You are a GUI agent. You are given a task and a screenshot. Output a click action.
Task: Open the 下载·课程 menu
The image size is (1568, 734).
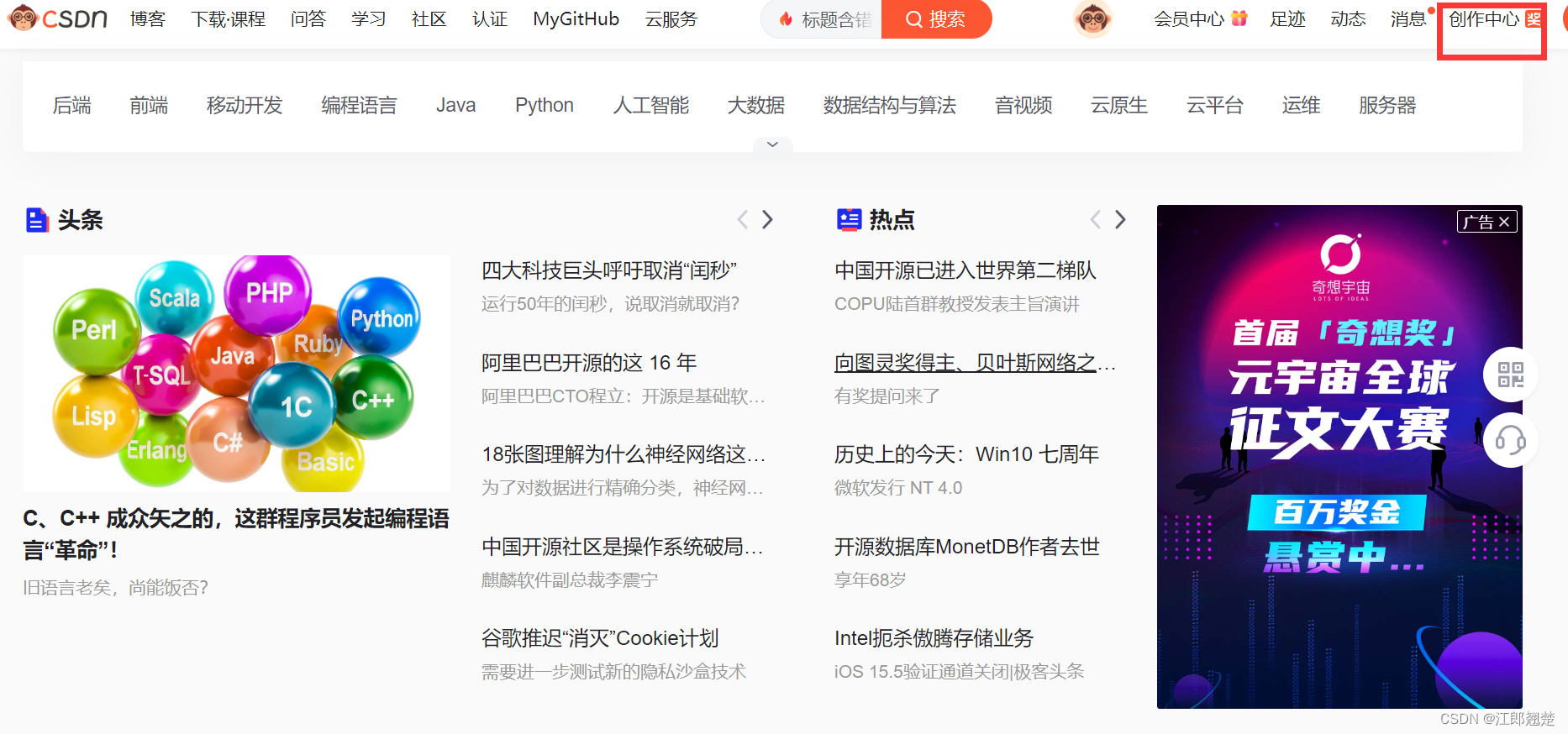point(228,19)
